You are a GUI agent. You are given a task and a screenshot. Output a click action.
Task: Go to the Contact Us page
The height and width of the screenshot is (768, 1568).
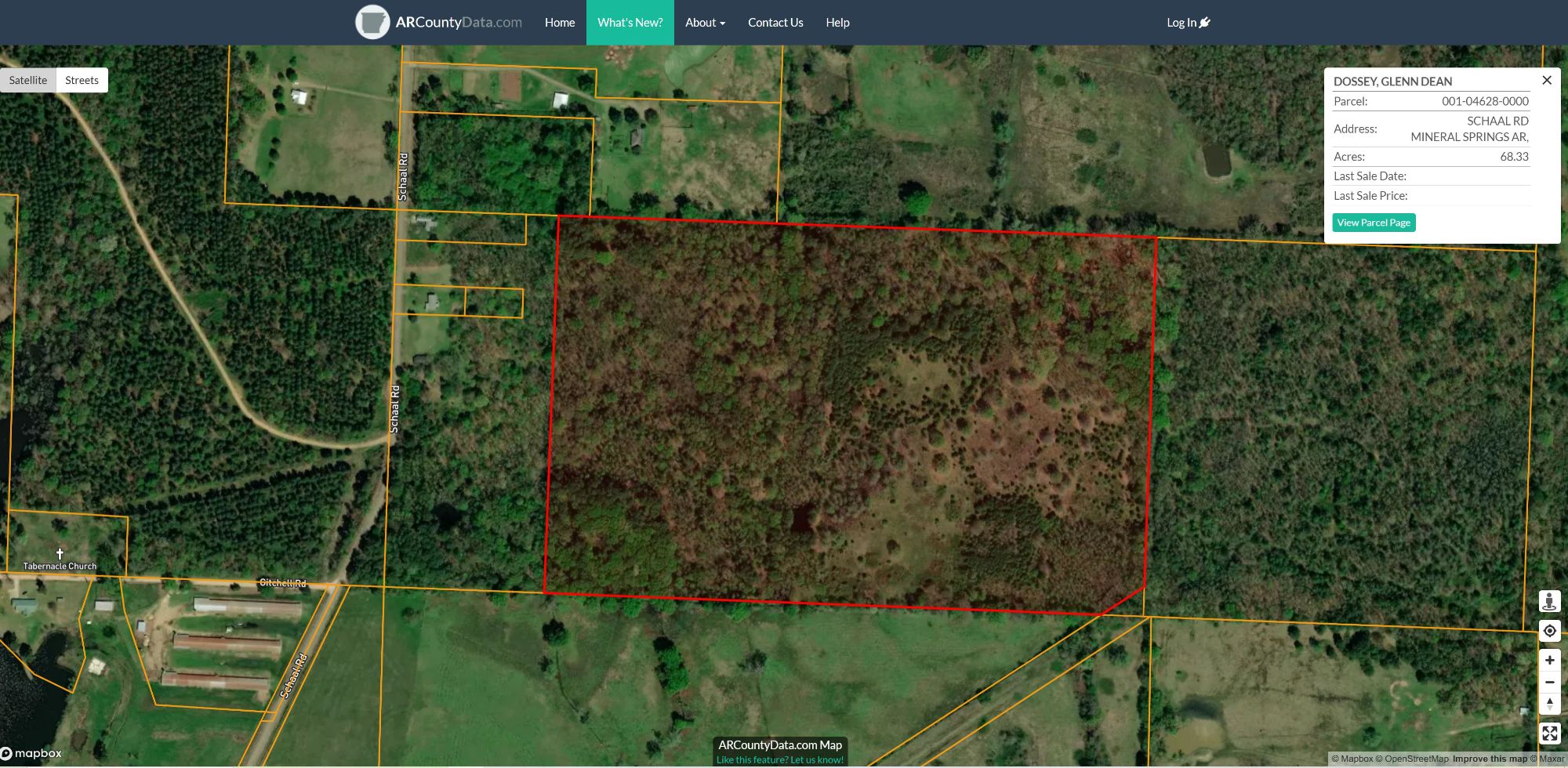[x=775, y=22]
